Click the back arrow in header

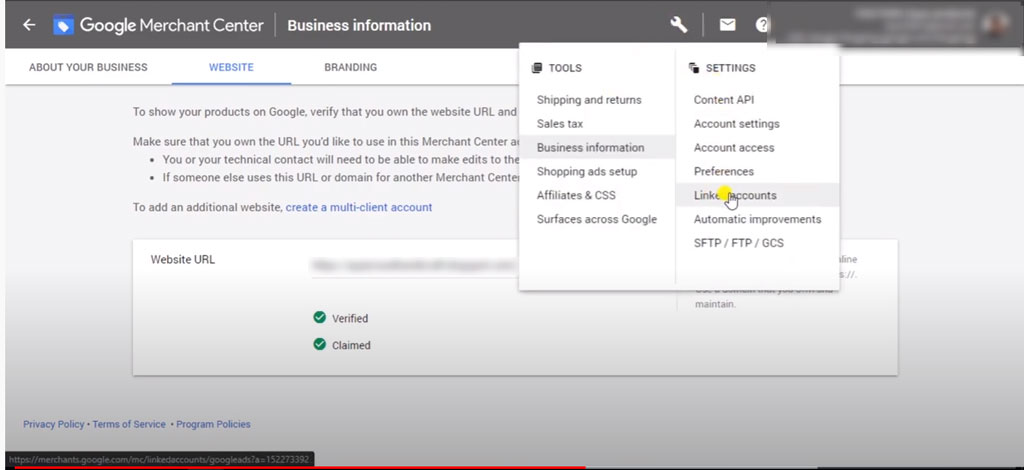click(29, 25)
